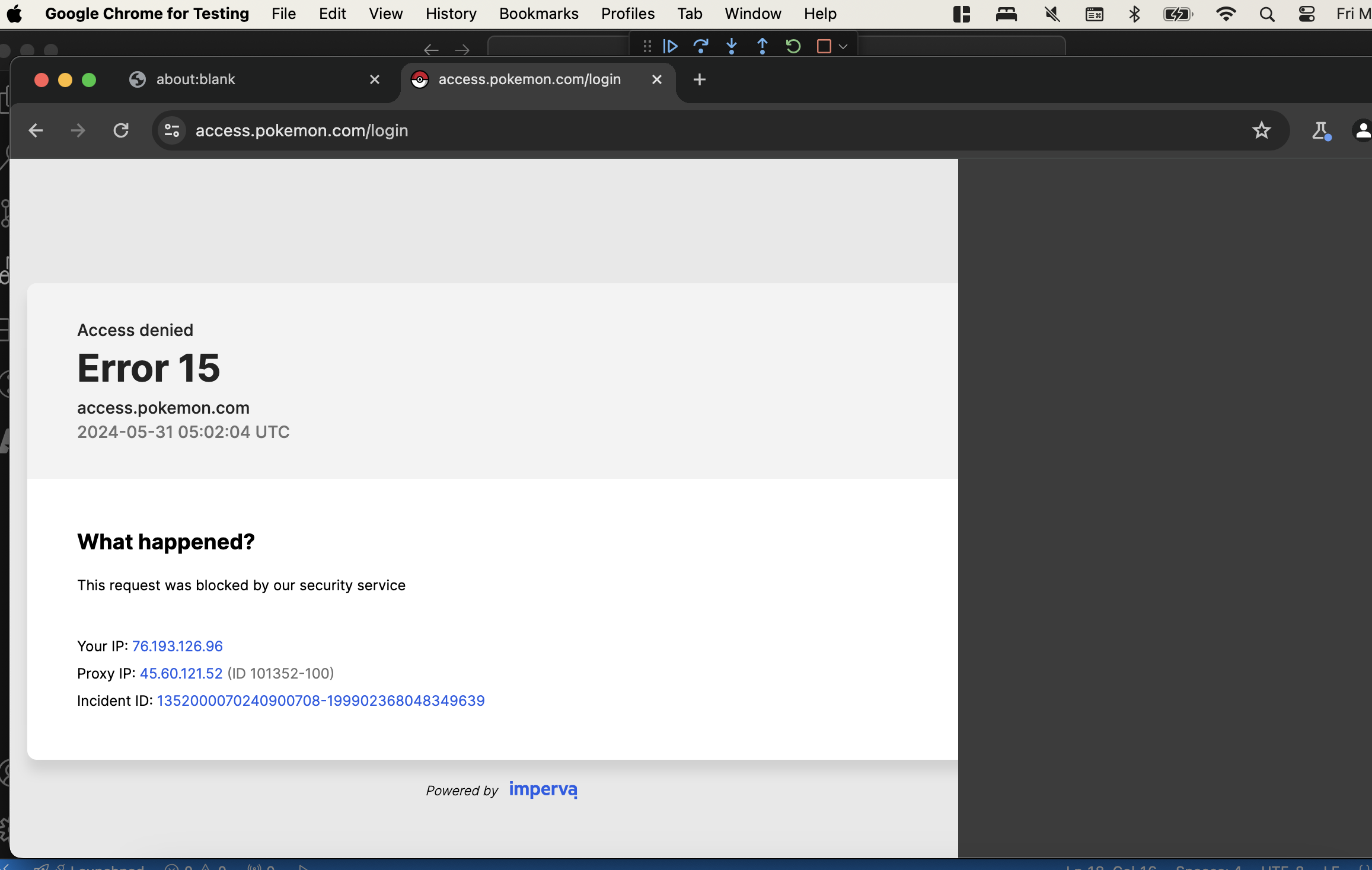Open the View menu
1372x870 pixels.
[x=385, y=14]
